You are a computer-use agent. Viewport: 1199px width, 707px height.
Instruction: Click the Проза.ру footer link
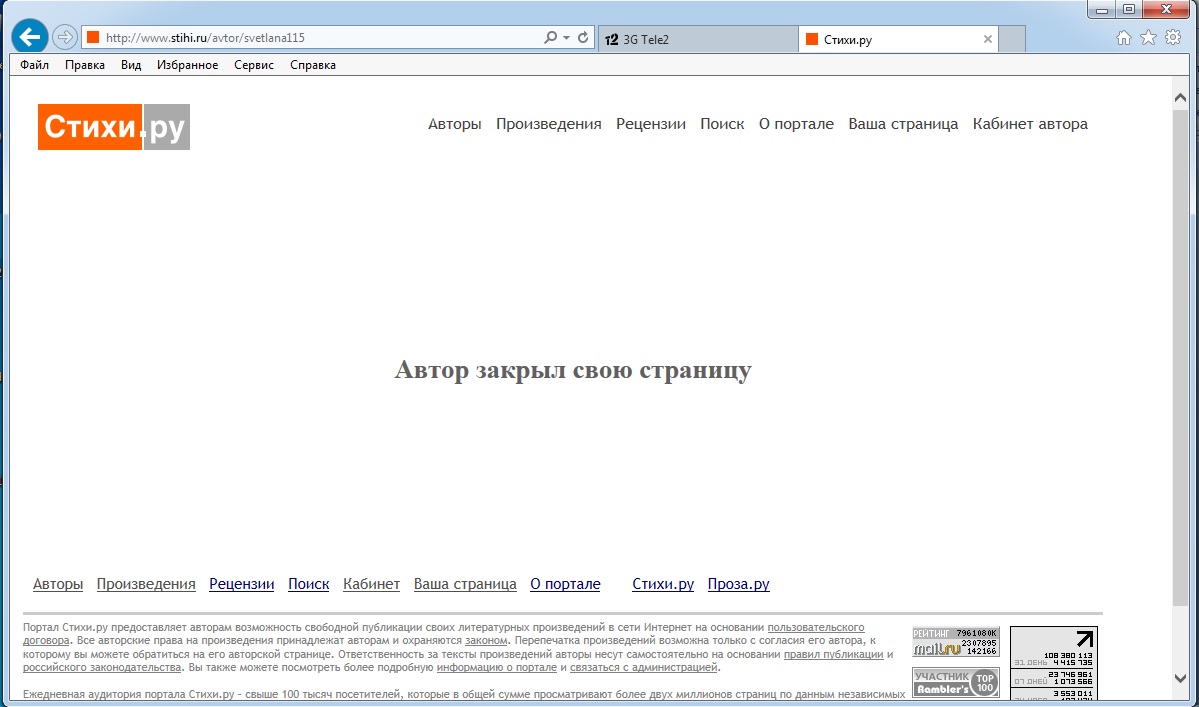tap(738, 584)
